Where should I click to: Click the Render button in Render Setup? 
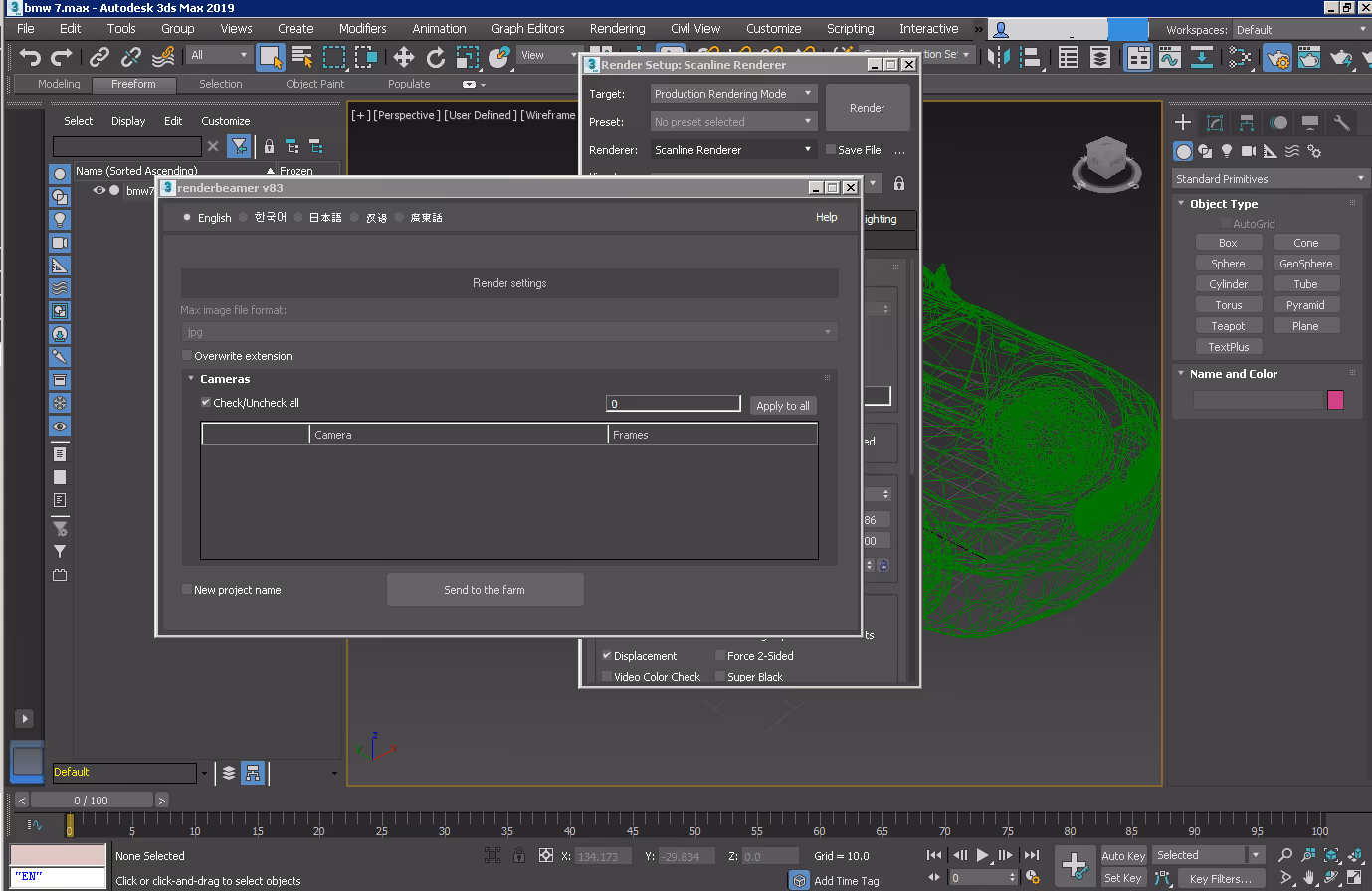(868, 108)
